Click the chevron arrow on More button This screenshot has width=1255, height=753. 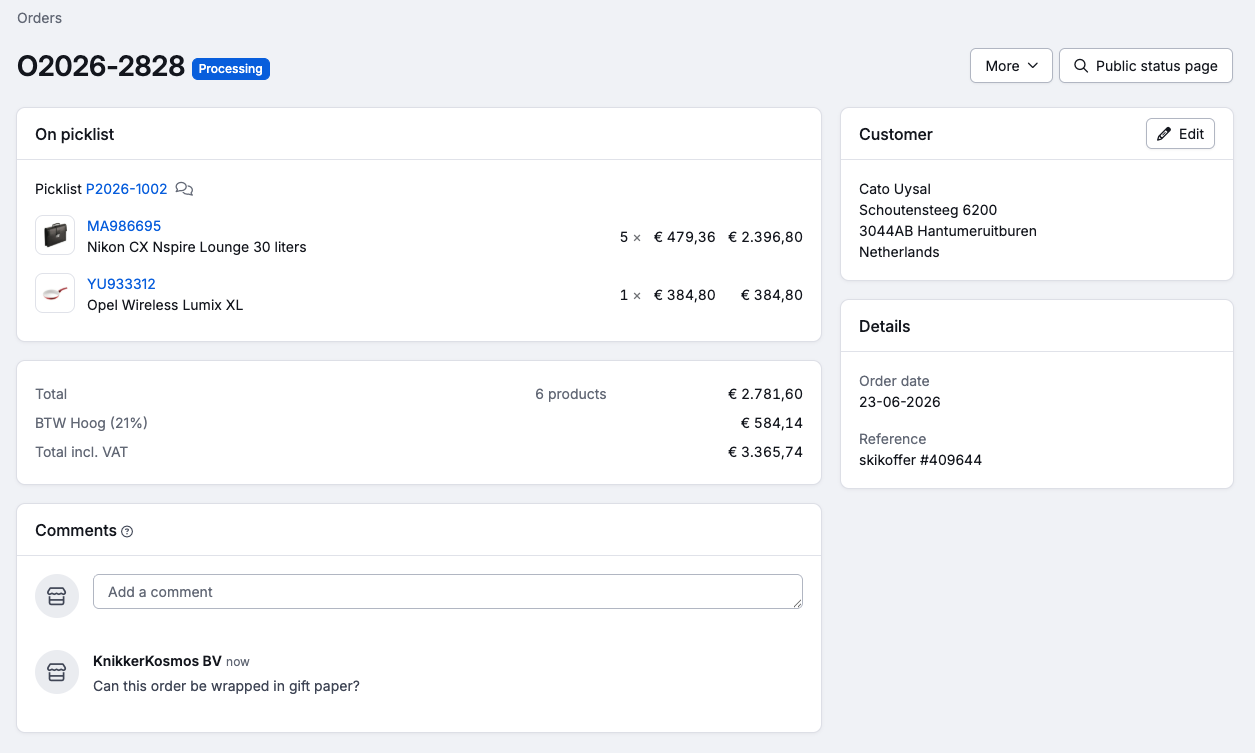click(1033, 66)
